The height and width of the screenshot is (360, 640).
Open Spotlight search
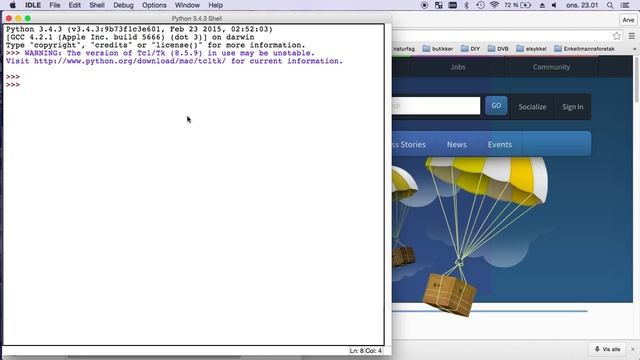(610, 5)
